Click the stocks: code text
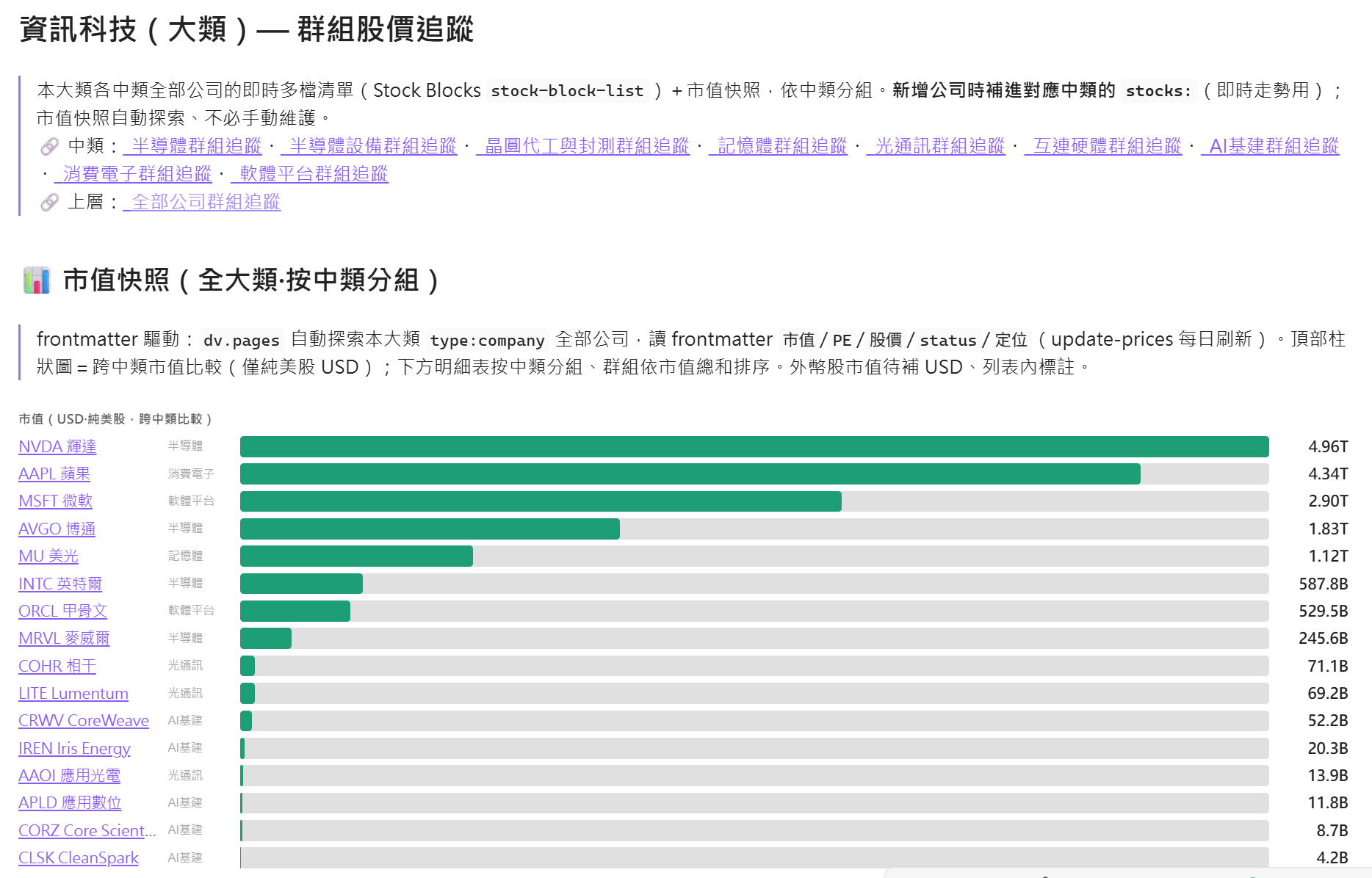Viewport: 1372px width, 878px height. (1158, 91)
